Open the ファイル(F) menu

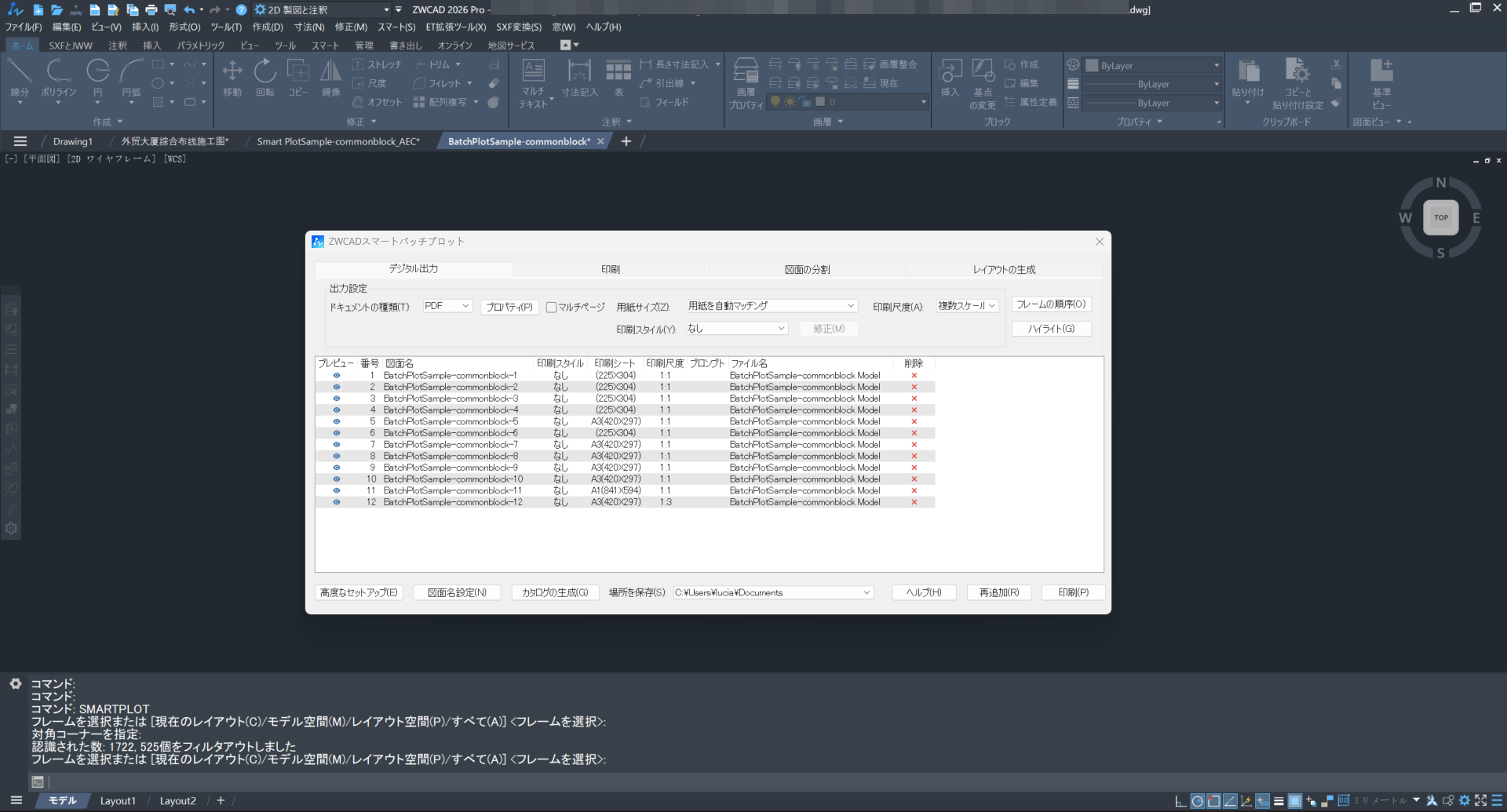click(x=24, y=27)
